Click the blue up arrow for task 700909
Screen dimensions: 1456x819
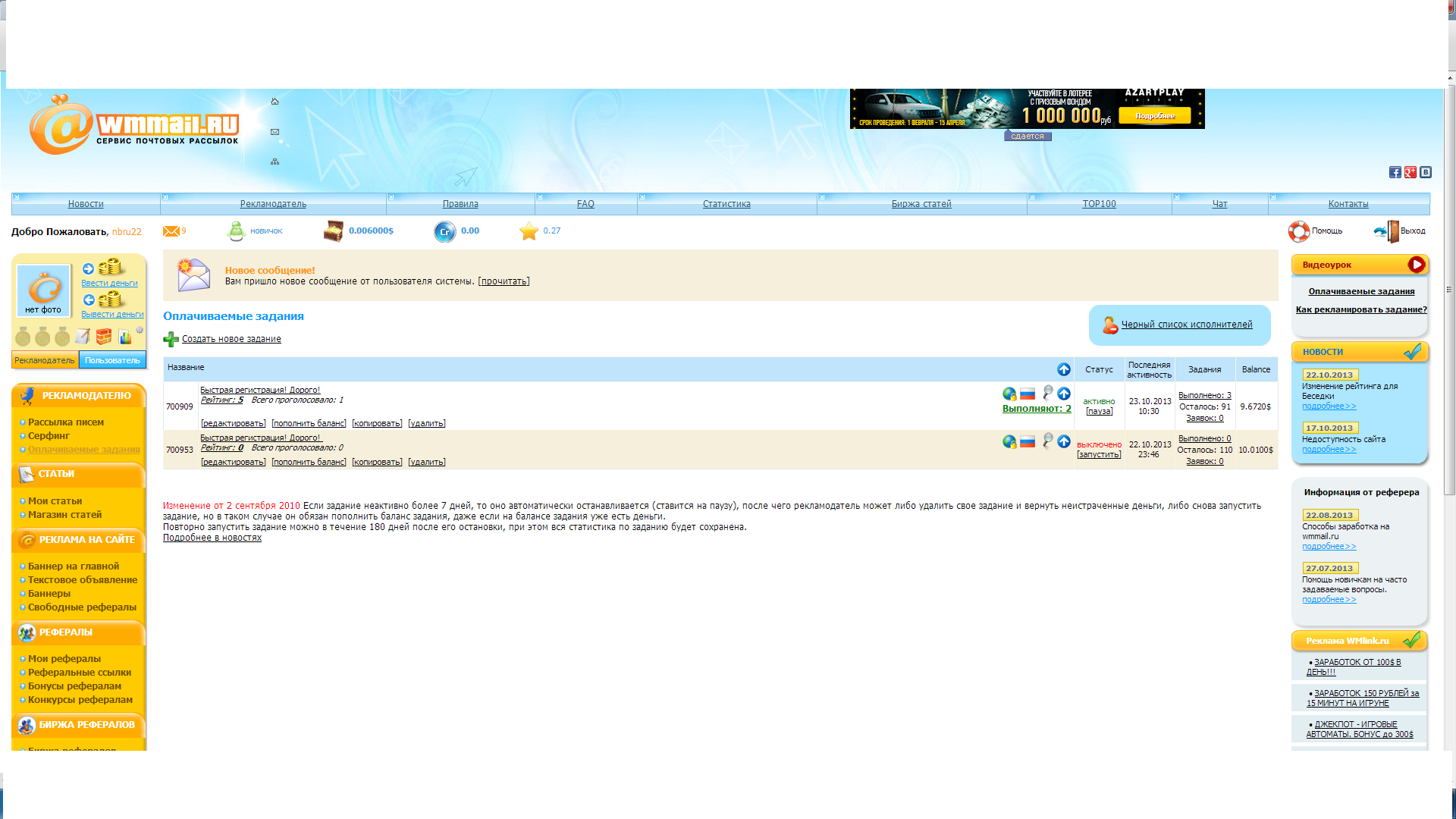coord(1064,394)
